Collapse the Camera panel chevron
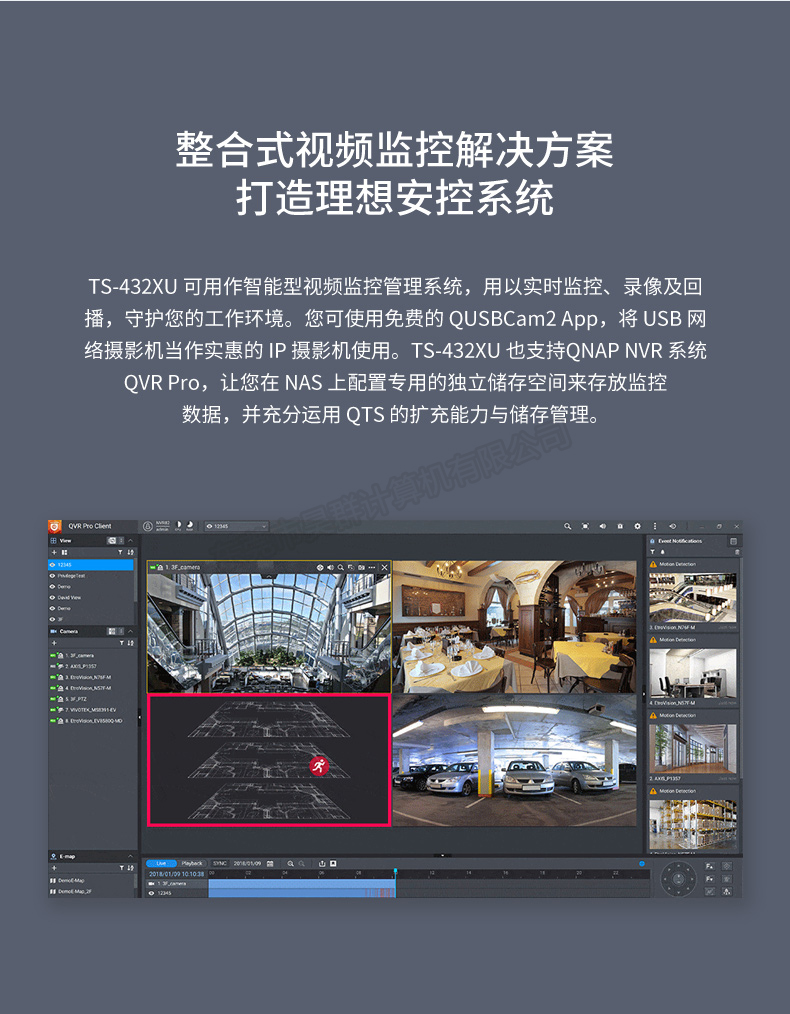790x1014 pixels. click(x=131, y=631)
